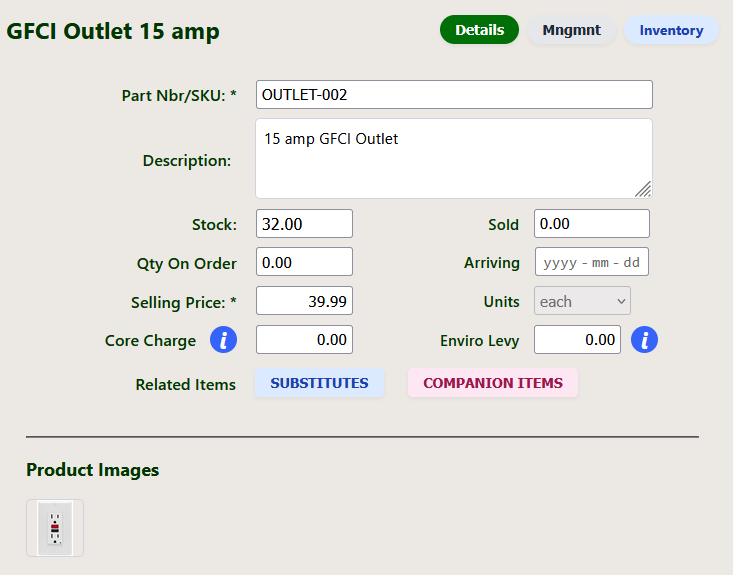Click the 'Description:' label
The width and height of the screenshot is (733, 575).
tap(187, 161)
